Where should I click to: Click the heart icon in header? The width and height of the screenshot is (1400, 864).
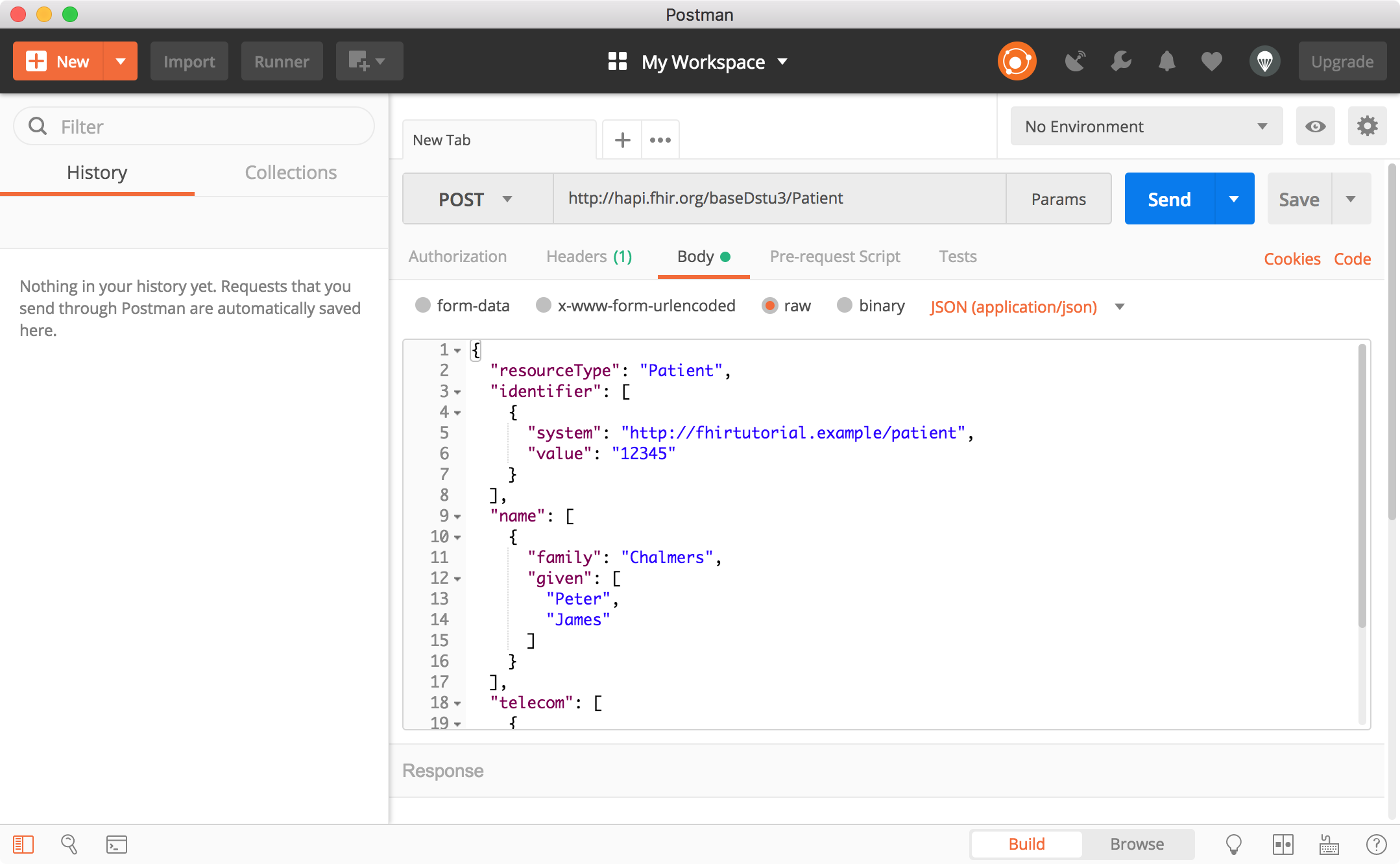1211,62
